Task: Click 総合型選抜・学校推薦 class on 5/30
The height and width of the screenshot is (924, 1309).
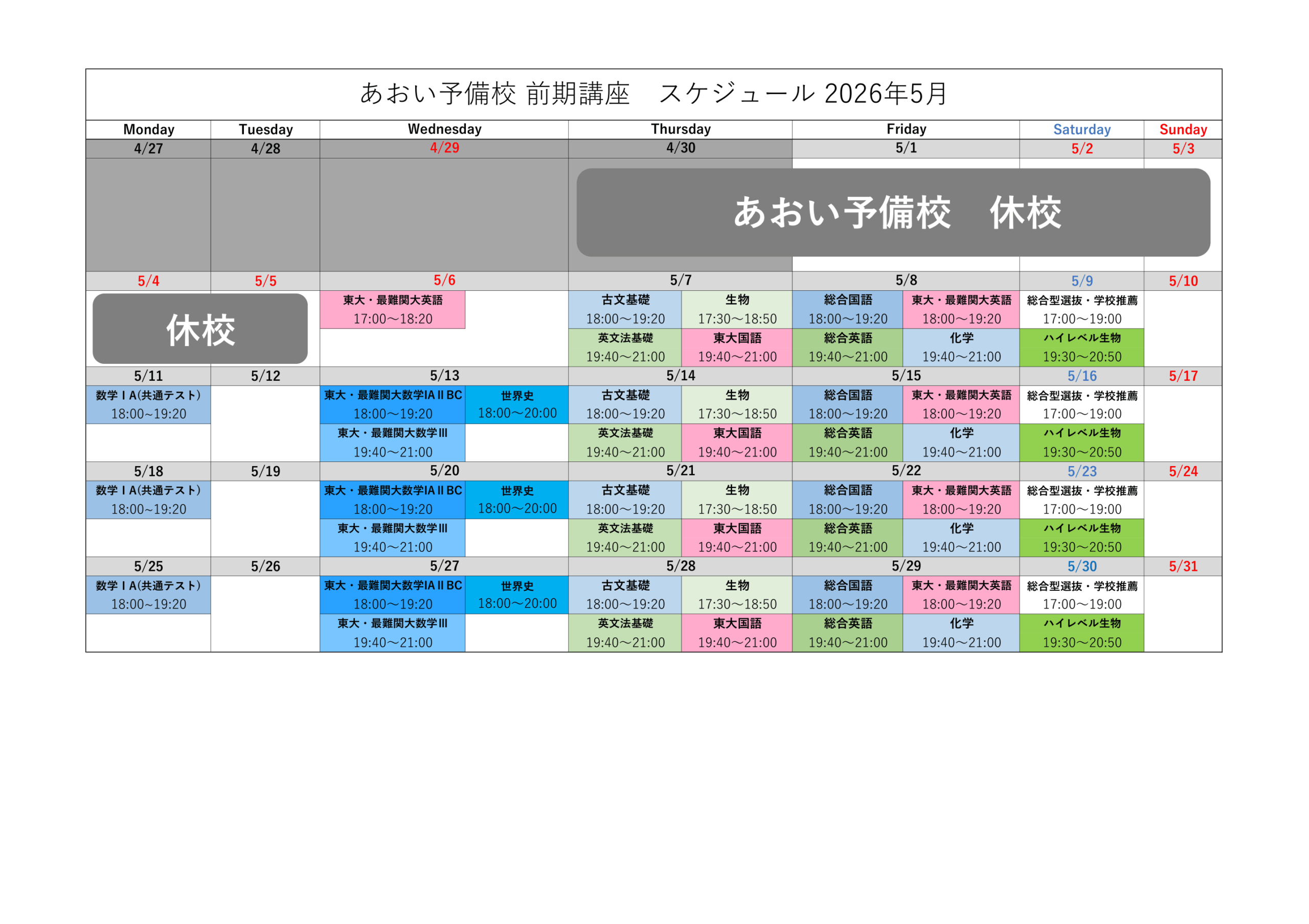Action: tap(1081, 595)
